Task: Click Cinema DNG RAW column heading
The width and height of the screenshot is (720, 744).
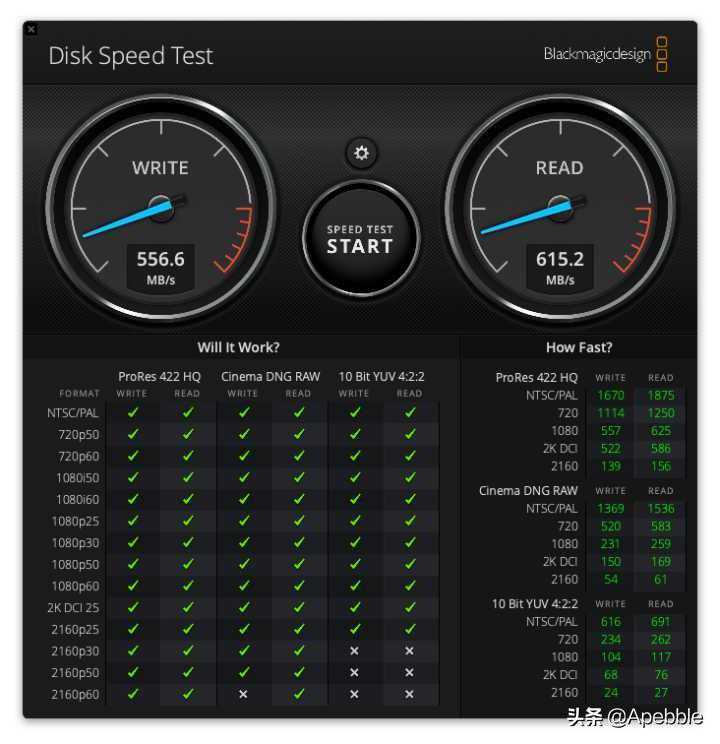Action: point(271,377)
